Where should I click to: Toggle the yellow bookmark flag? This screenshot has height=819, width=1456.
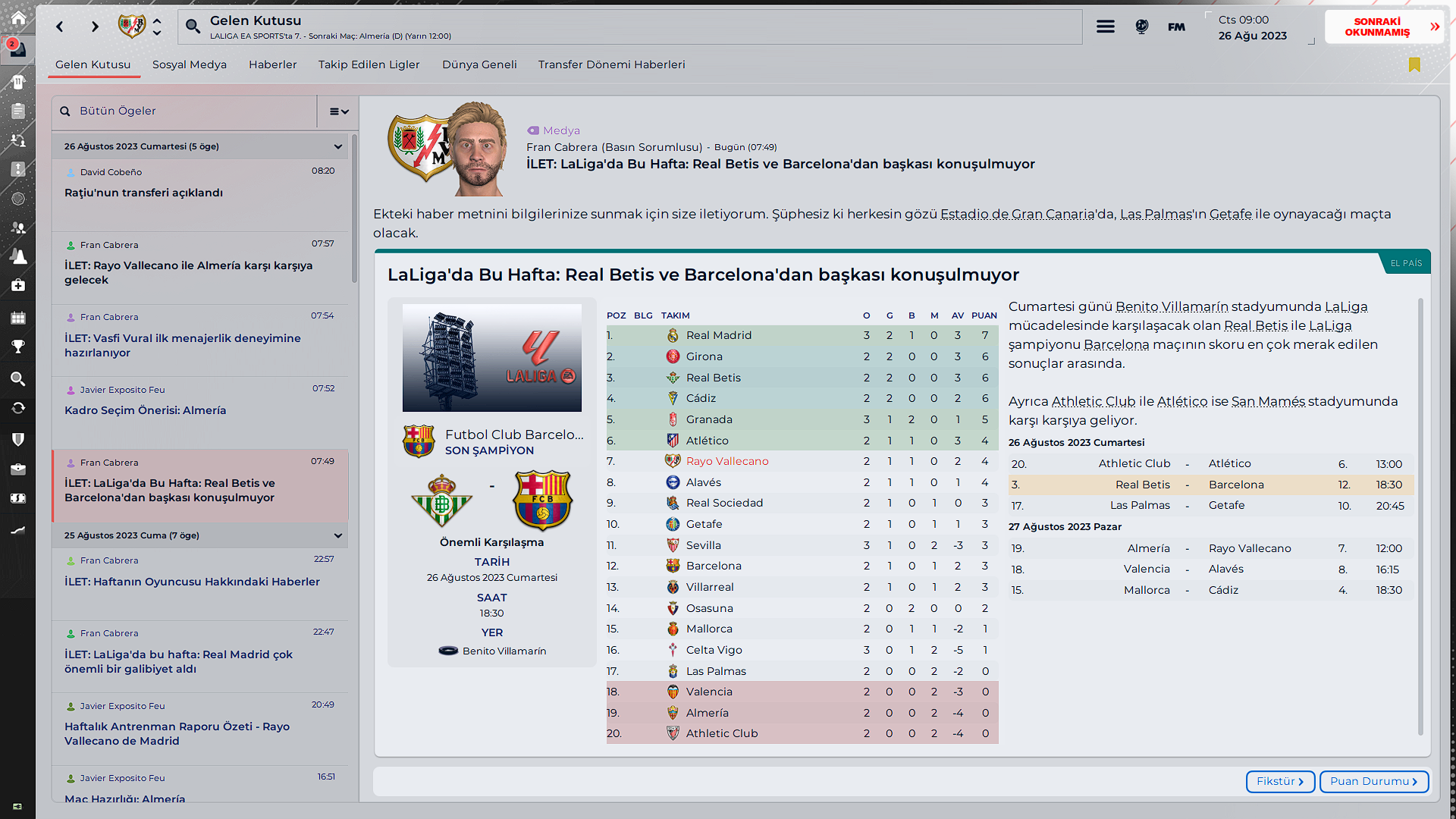[1414, 65]
